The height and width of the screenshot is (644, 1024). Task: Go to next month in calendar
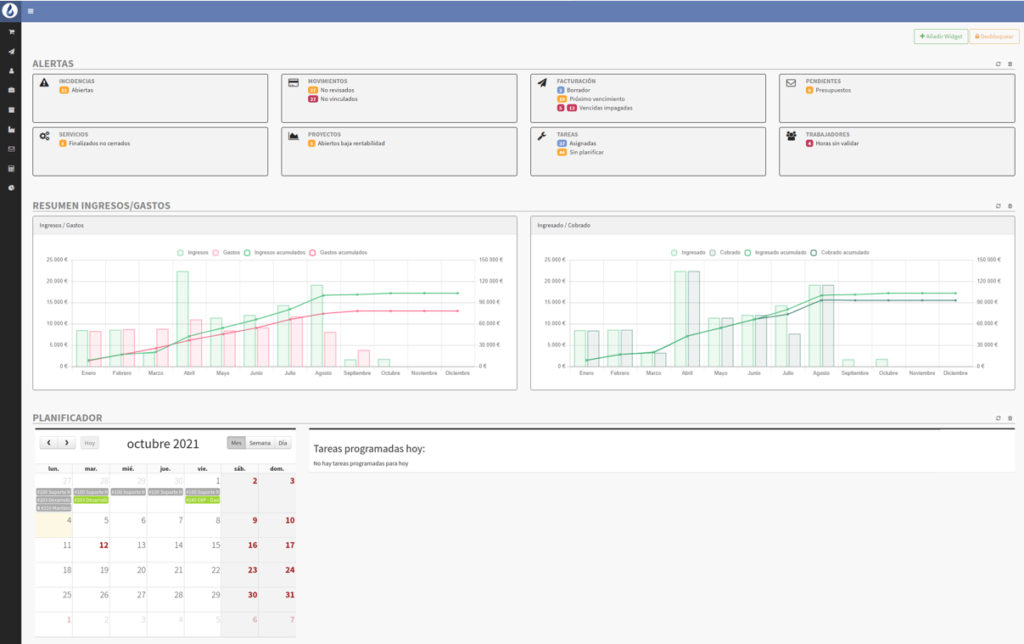[x=67, y=443]
